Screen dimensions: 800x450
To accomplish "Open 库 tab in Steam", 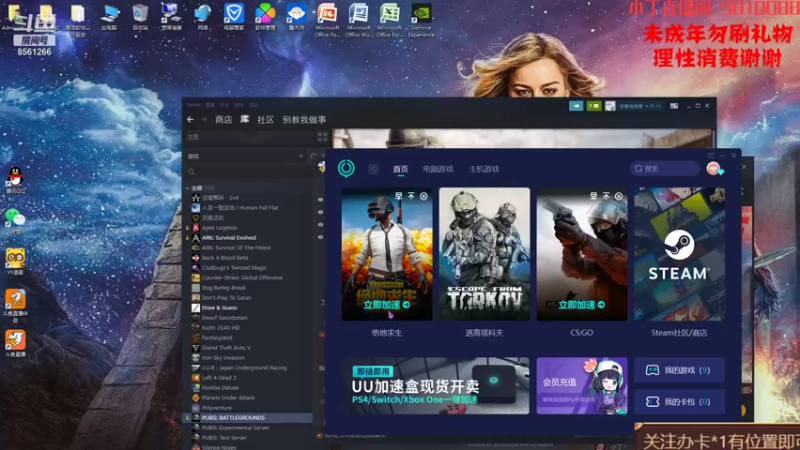I will pos(245,119).
